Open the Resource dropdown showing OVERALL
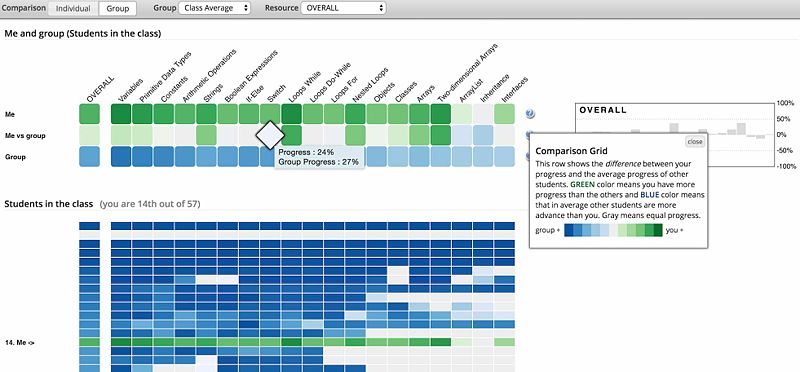Viewport: 800px width, 372px height. tap(343, 8)
